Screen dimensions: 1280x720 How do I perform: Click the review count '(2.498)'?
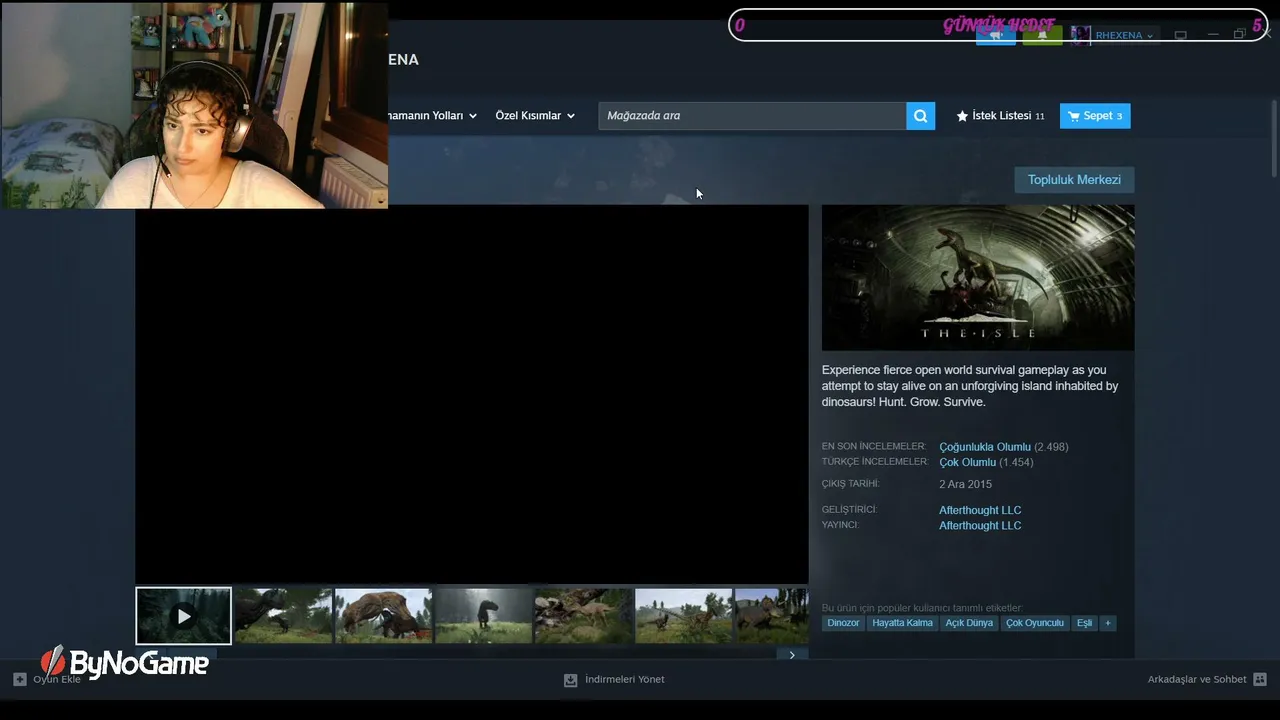1051,447
